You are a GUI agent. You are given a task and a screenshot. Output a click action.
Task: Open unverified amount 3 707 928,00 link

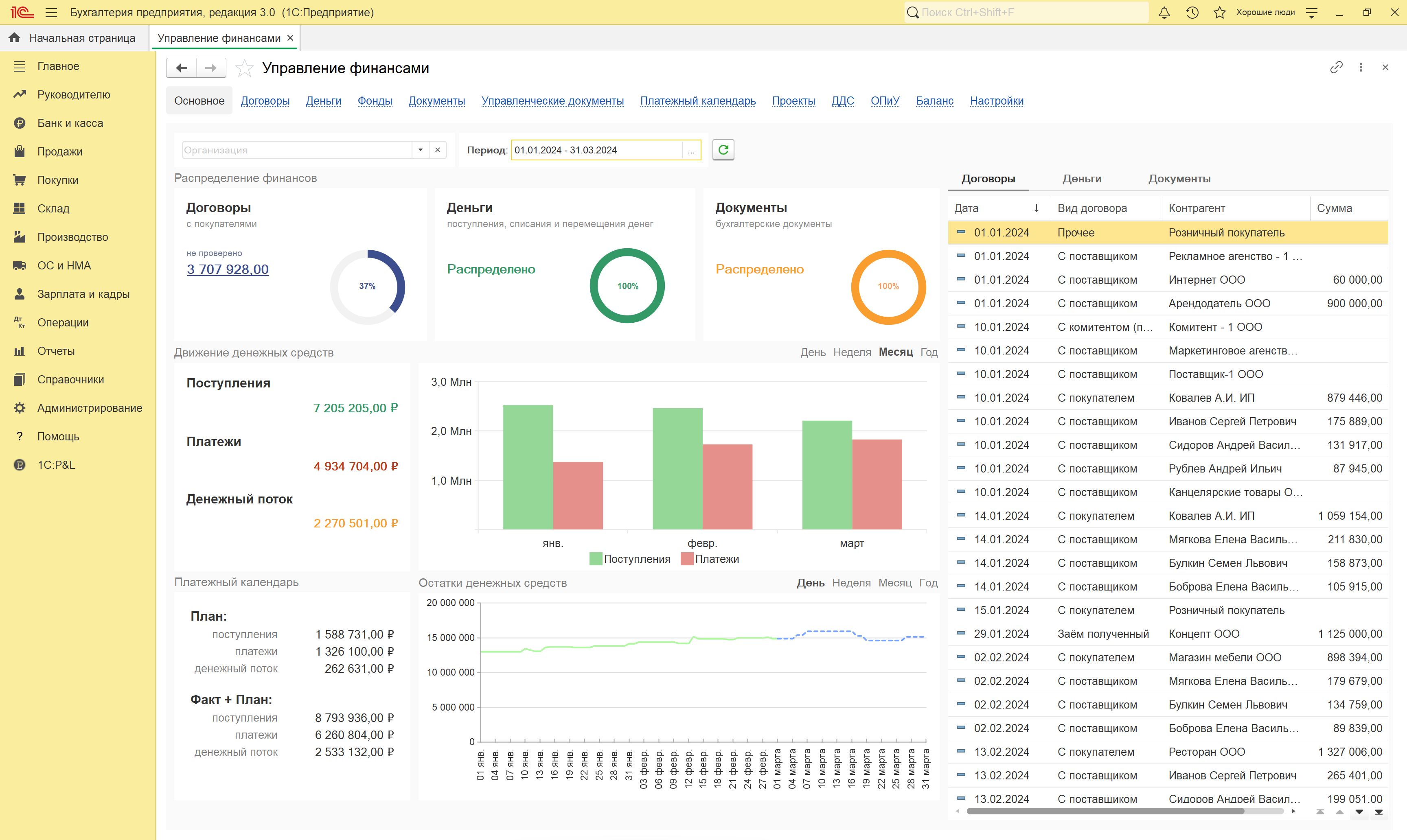click(228, 269)
